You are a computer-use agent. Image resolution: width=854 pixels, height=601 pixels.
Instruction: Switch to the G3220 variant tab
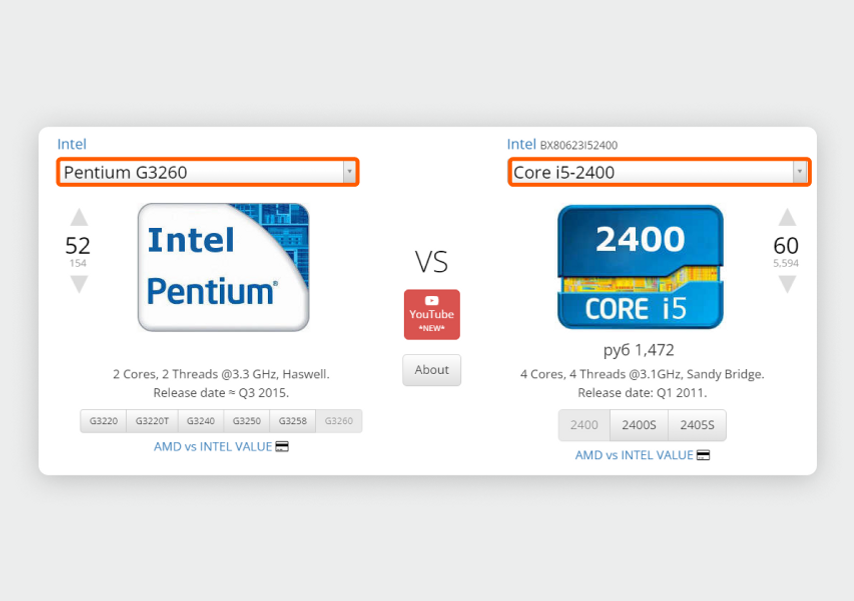point(103,421)
